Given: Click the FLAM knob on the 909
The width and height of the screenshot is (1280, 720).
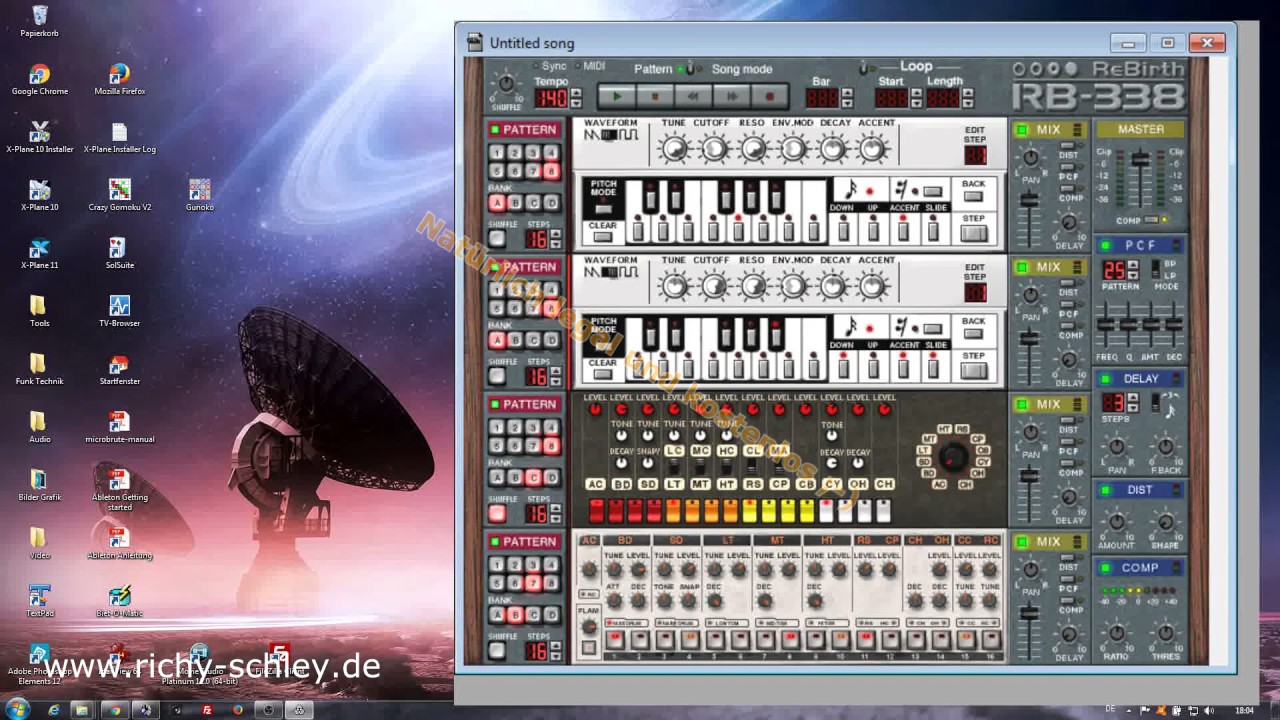Looking at the screenshot, I should click(589, 627).
